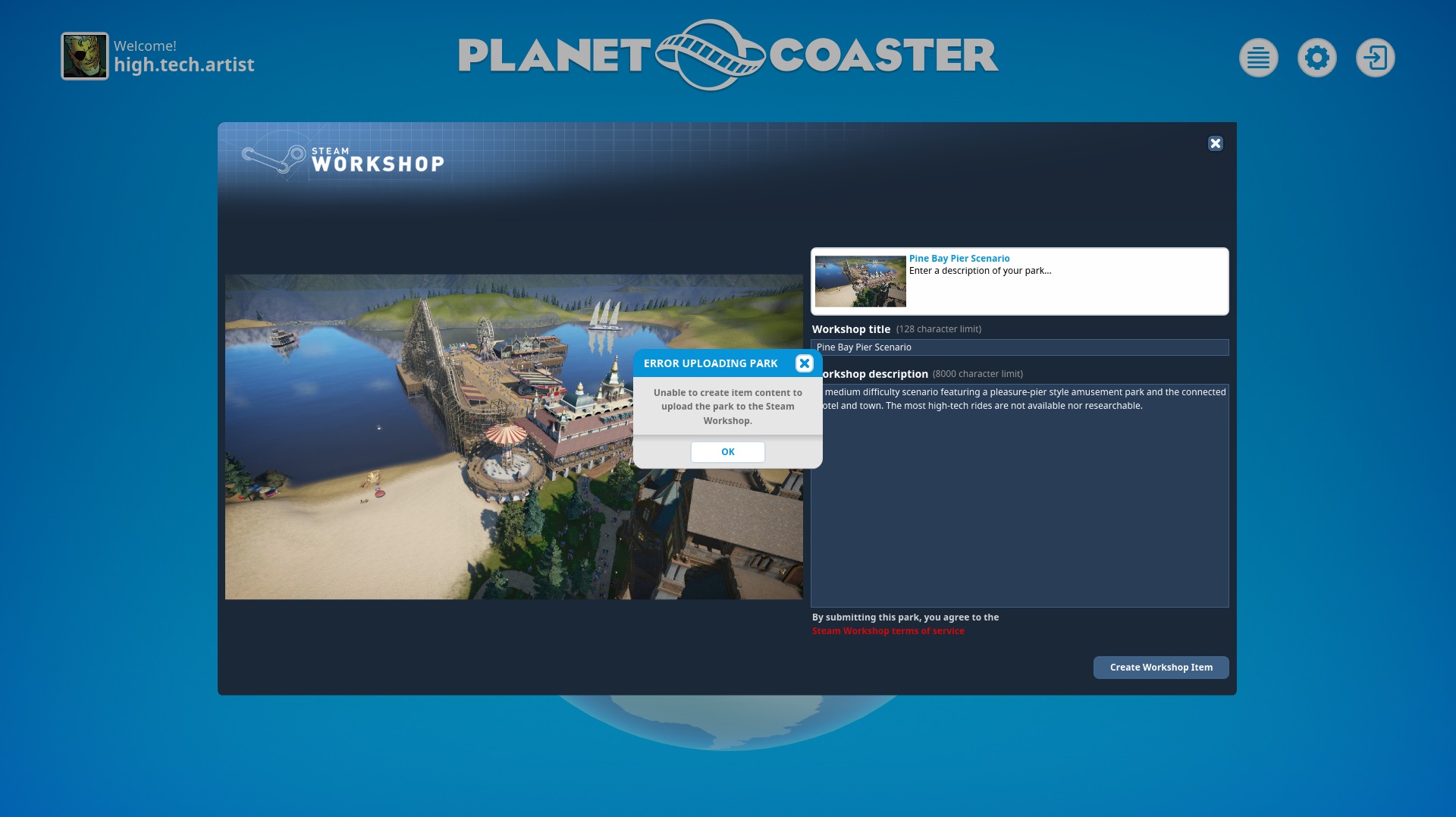Click the Create Workshop Item button
Screen dimensions: 1456x817
point(1161,668)
